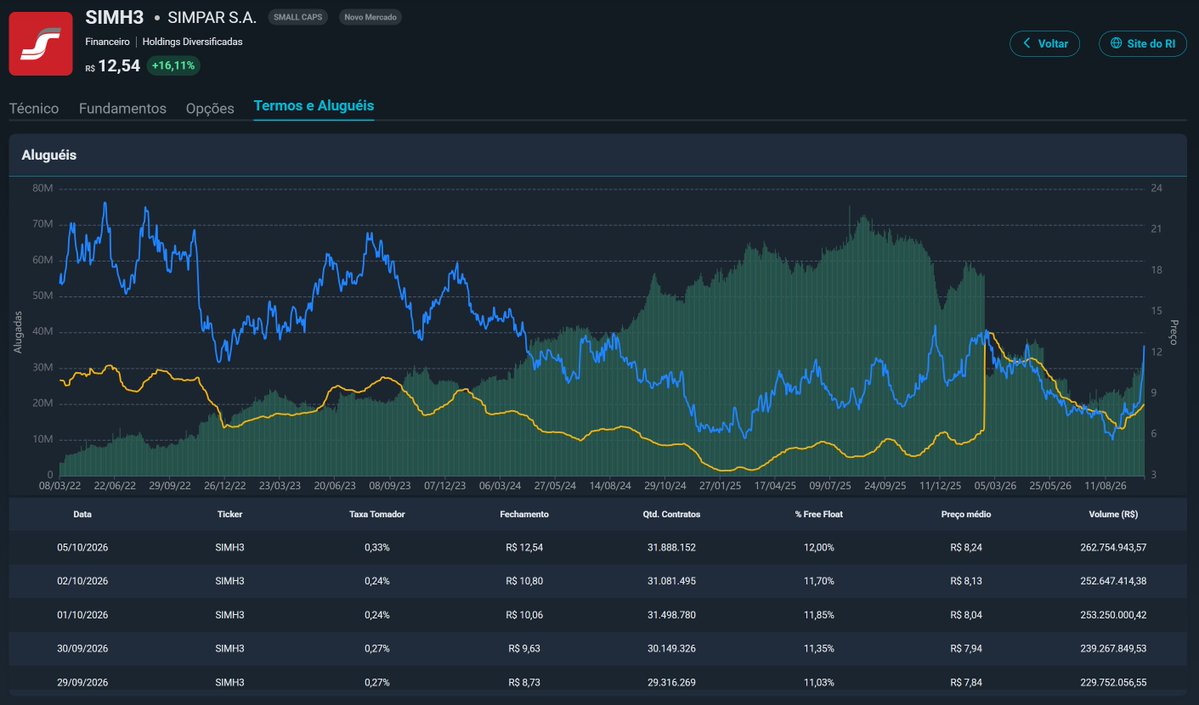Select the Termos e Aluguéis tab
Image resolution: width=1199 pixels, height=705 pixels.
[x=314, y=106]
